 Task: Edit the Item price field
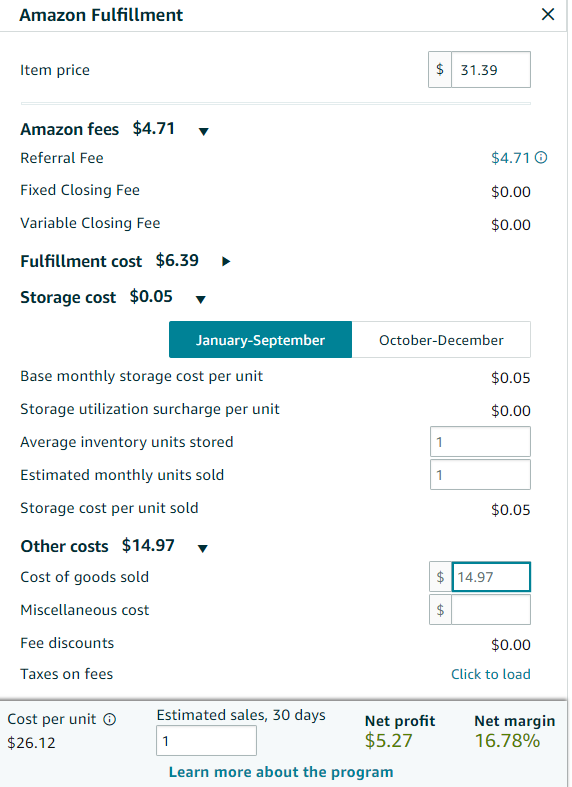tap(491, 70)
